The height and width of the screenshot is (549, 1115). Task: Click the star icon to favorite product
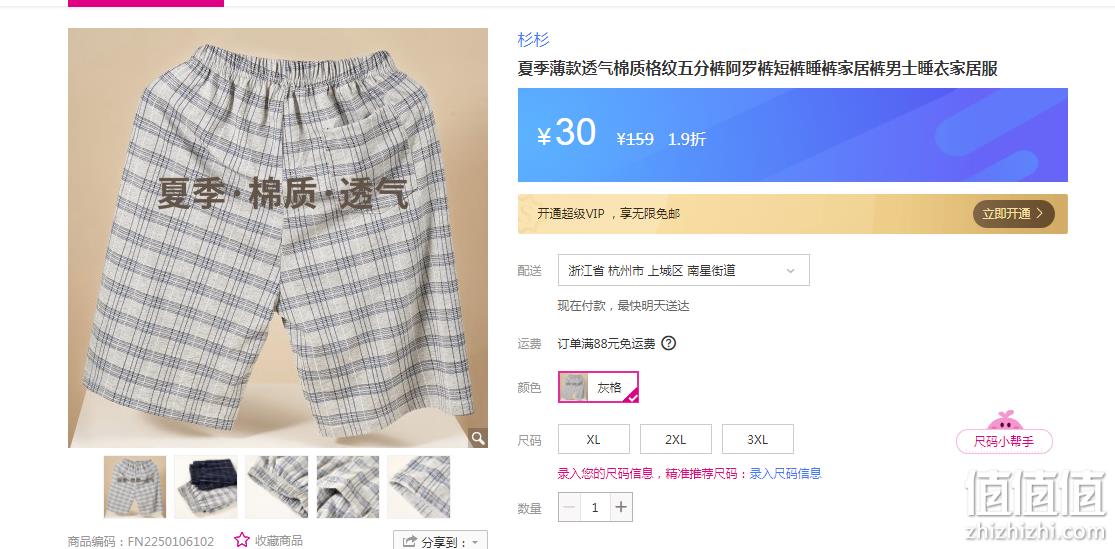[242, 540]
